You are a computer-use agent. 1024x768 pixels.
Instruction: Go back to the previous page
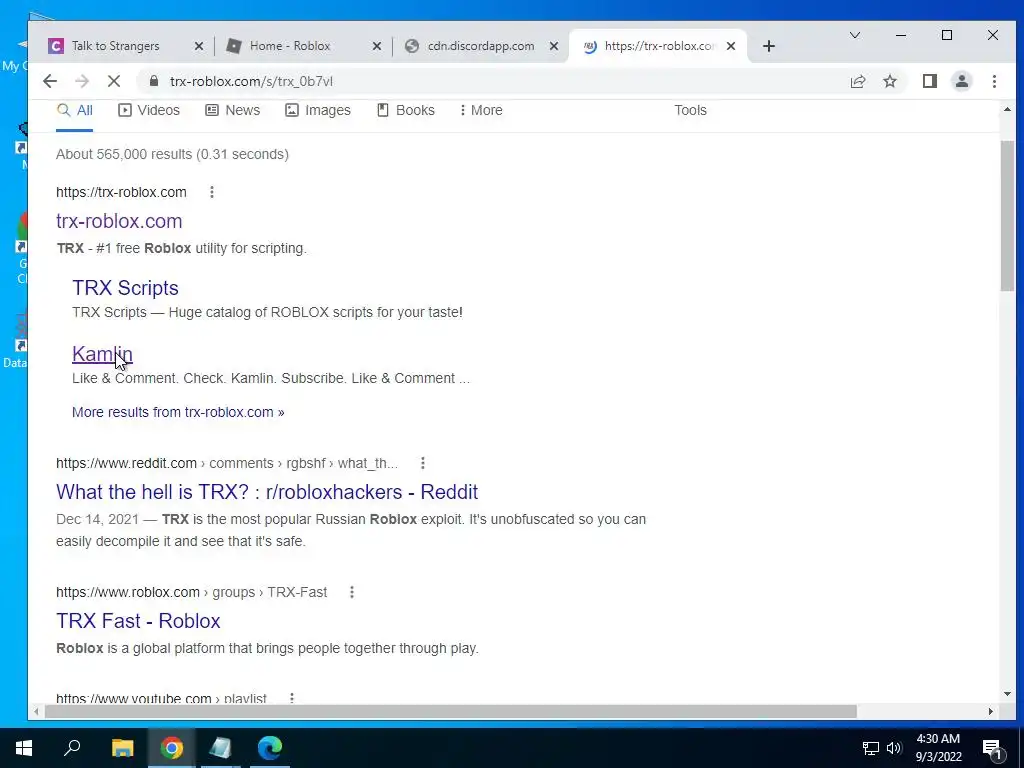[x=50, y=81]
